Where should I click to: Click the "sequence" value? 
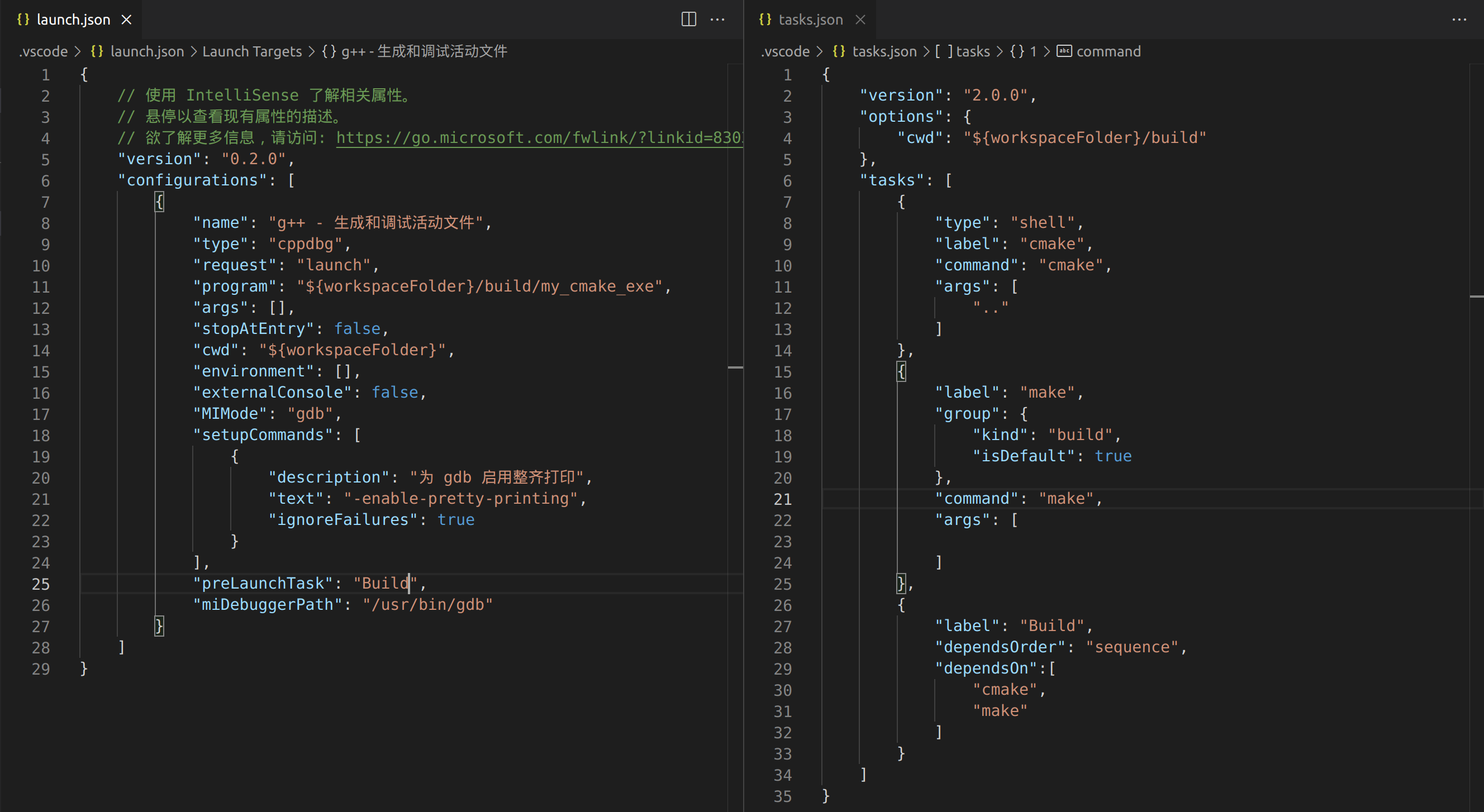pyautogui.click(x=1132, y=647)
